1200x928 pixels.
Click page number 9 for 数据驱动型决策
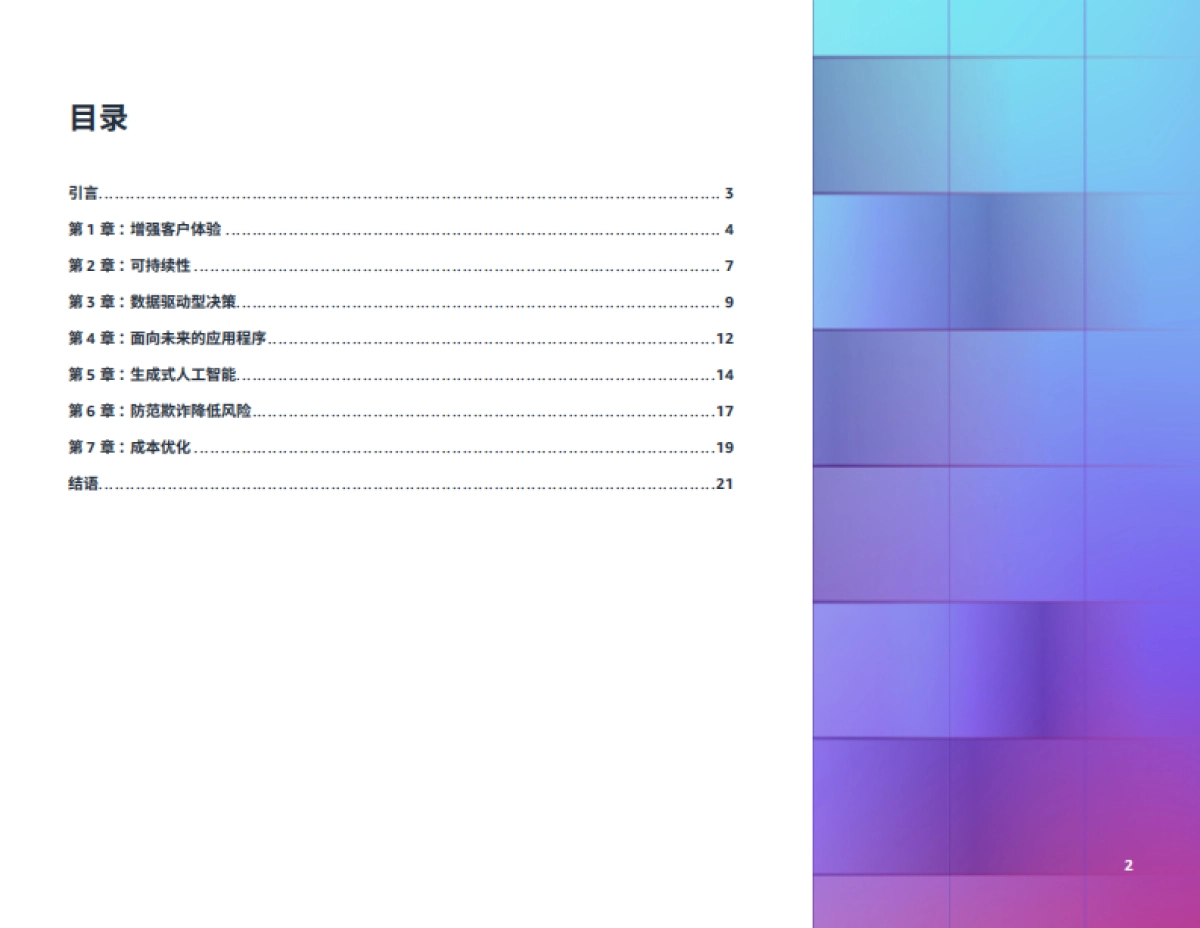coord(729,302)
